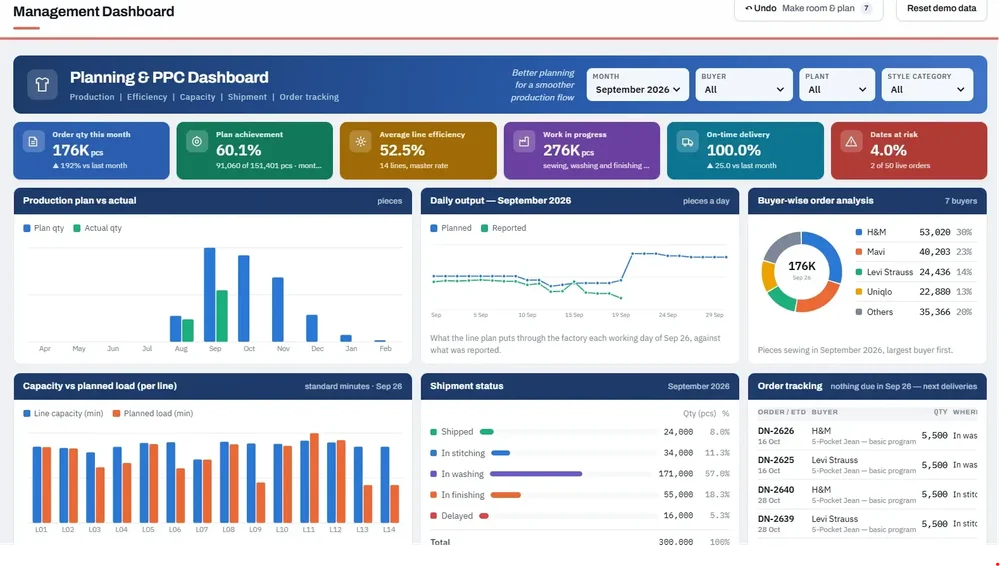Click the In stitching status row label

point(462,453)
